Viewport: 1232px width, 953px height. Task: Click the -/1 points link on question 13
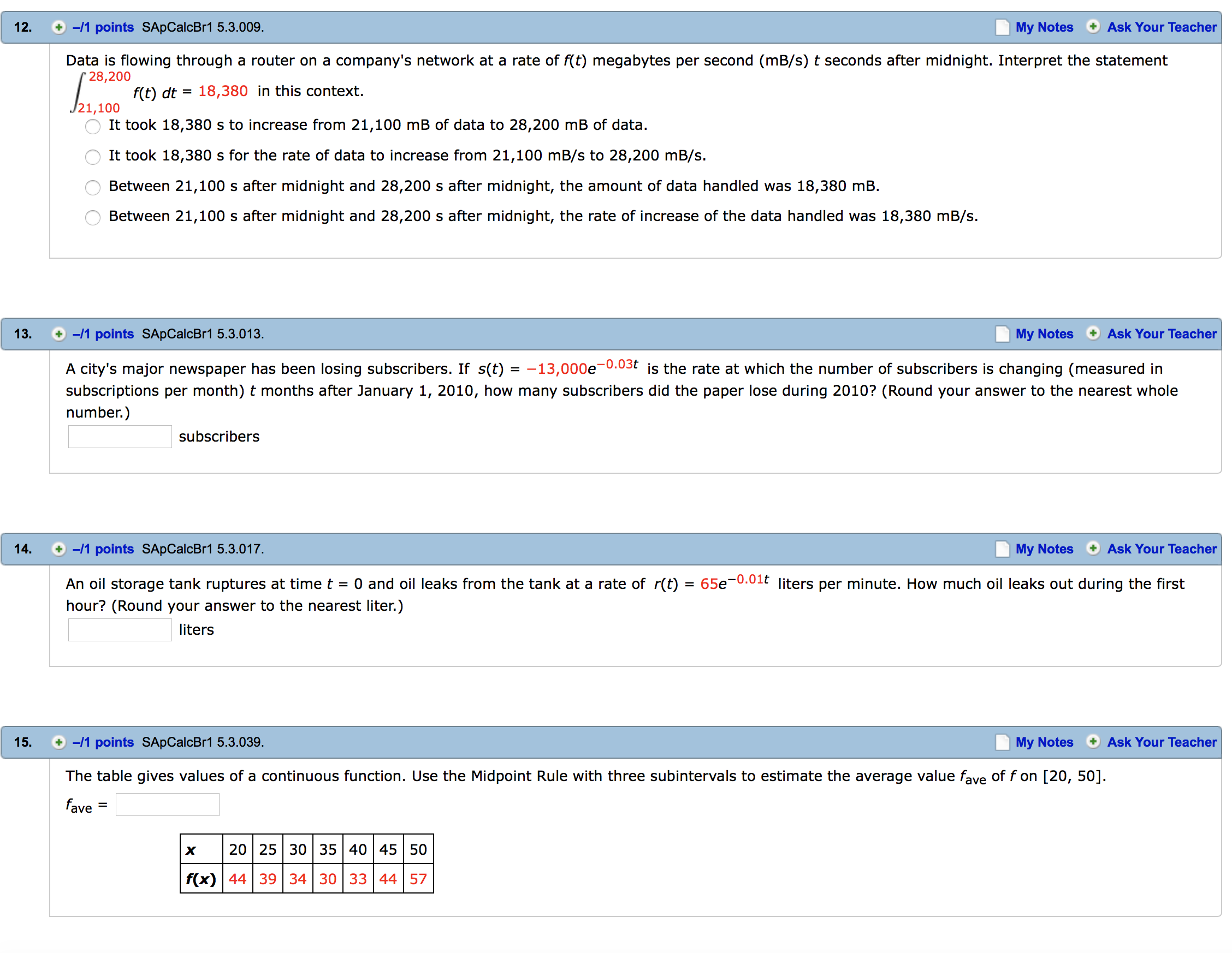pyautogui.click(x=102, y=334)
